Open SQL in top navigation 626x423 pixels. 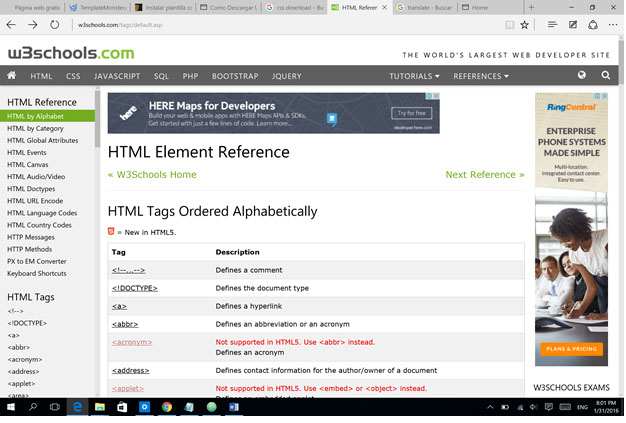tap(161, 76)
